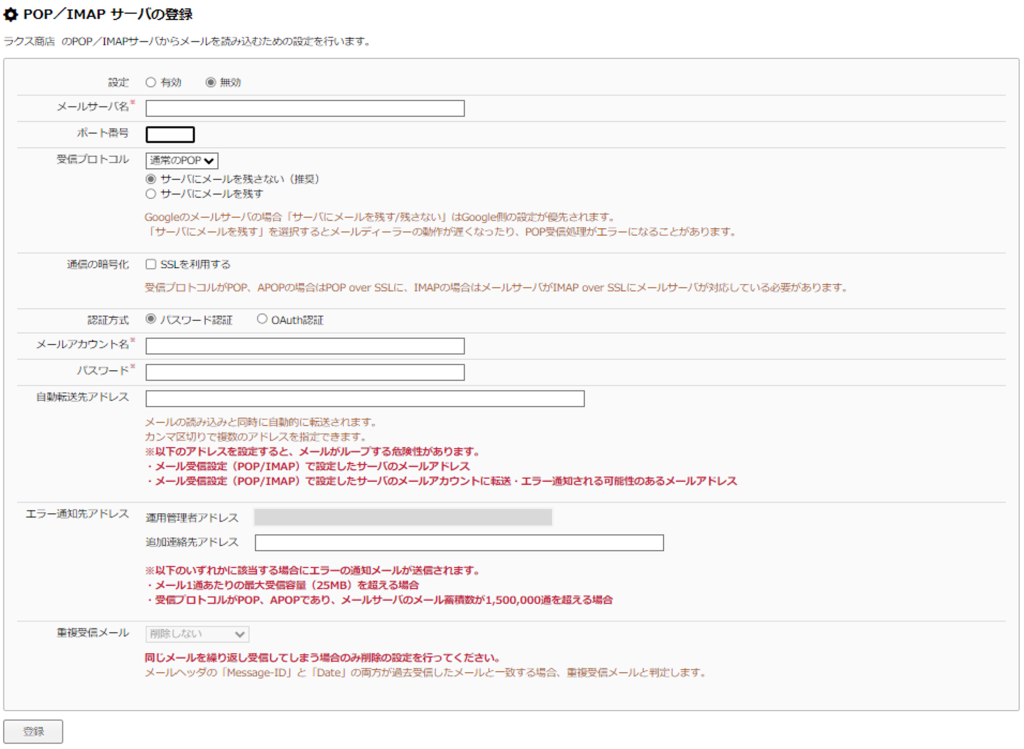Open the 受信プロトコル dropdown showing 通常のPOP
1024x749 pixels.
[x=182, y=160]
